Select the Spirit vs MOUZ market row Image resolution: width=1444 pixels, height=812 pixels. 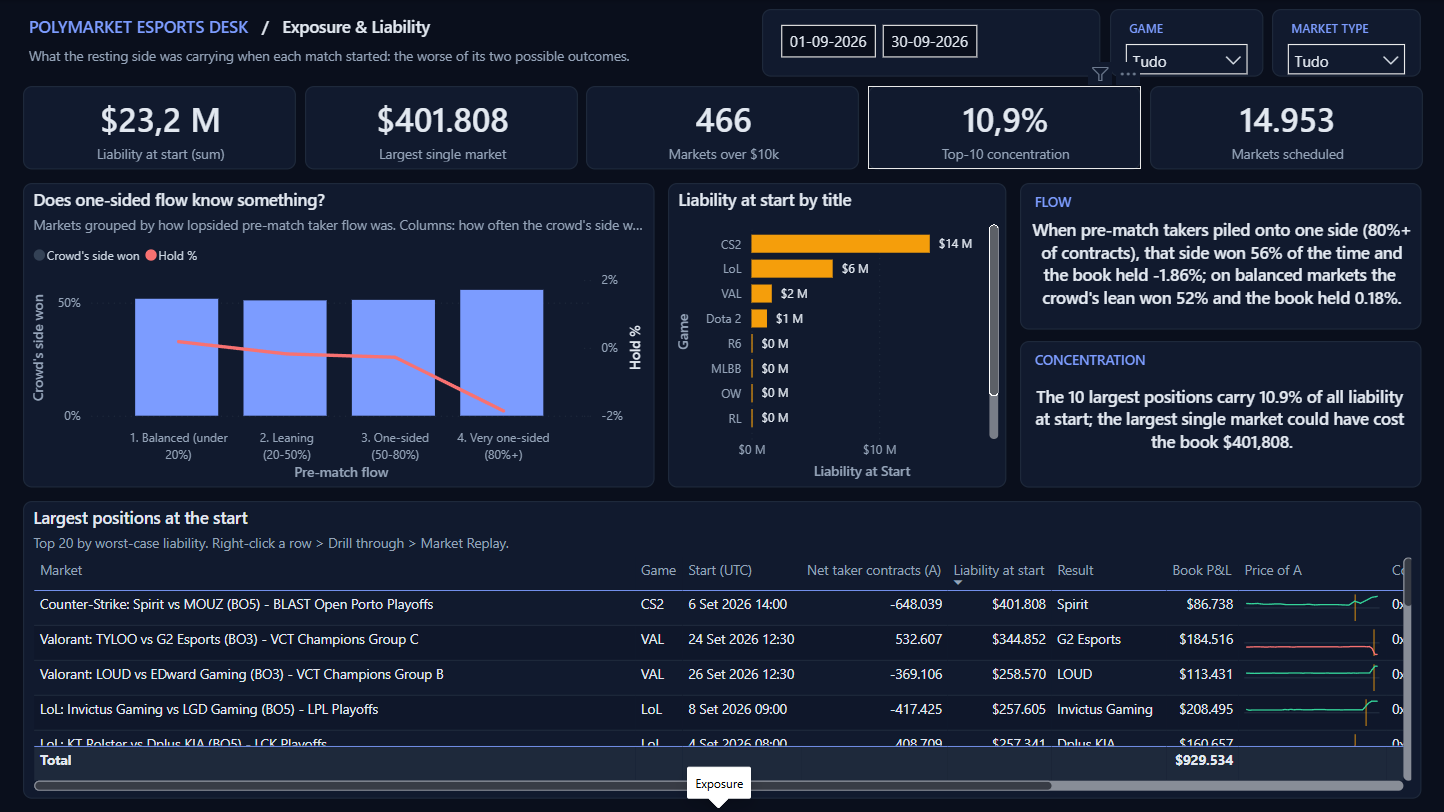(x=718, y=605)
